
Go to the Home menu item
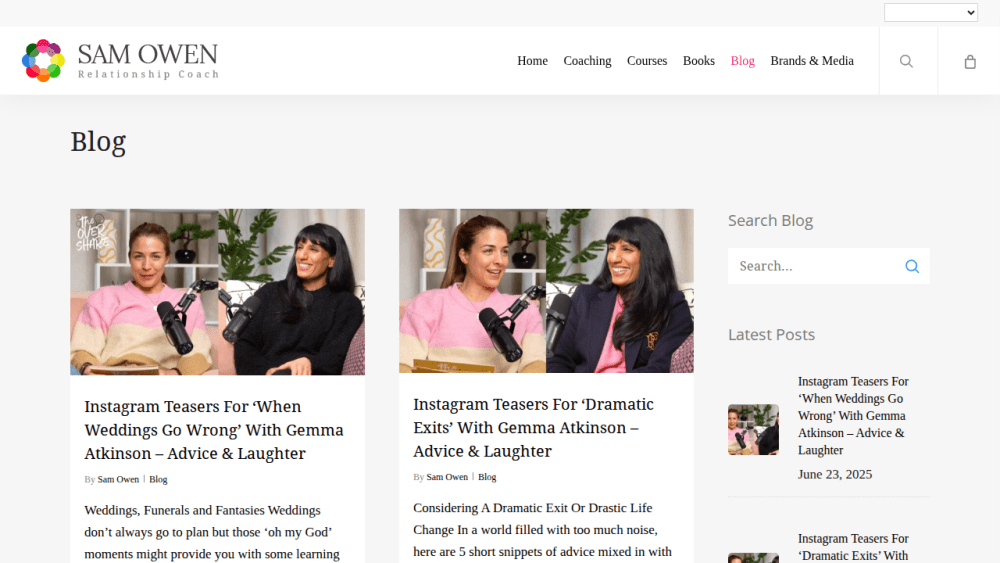point(533,61)
